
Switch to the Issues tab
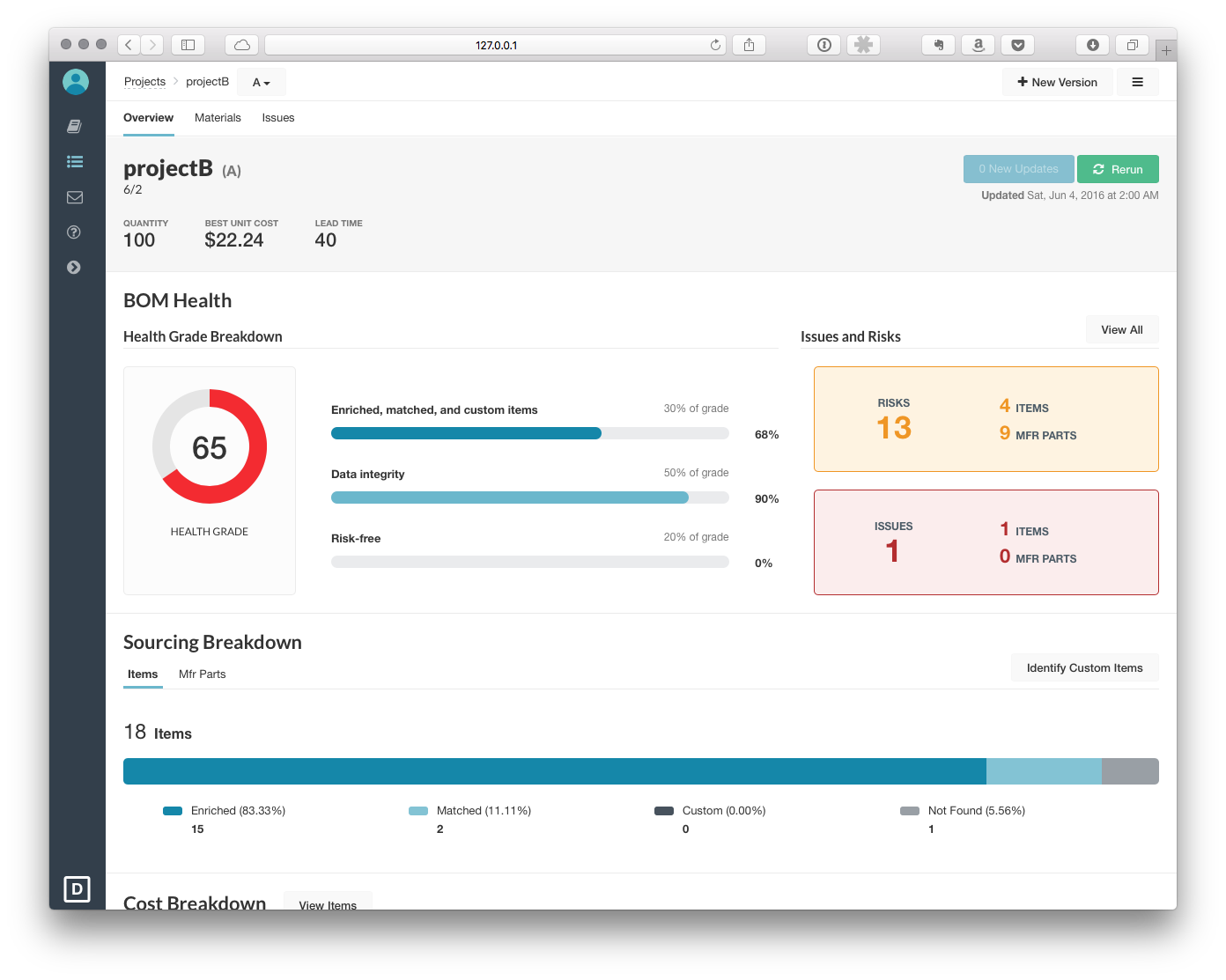tap(278, 118)
